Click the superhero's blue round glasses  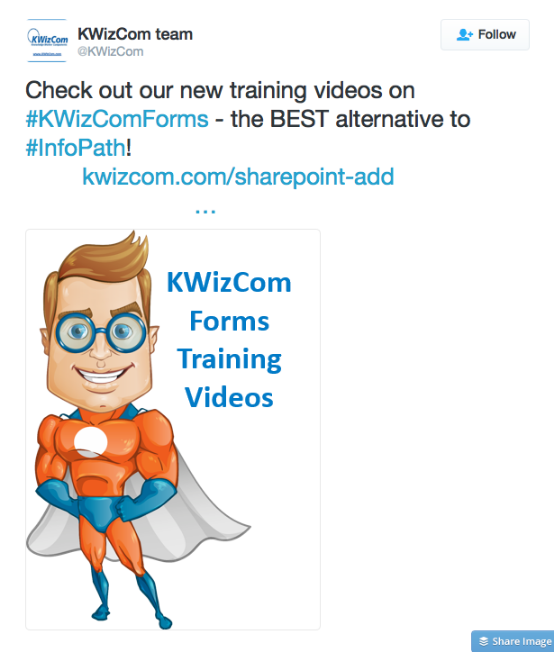tap(101, 333)
